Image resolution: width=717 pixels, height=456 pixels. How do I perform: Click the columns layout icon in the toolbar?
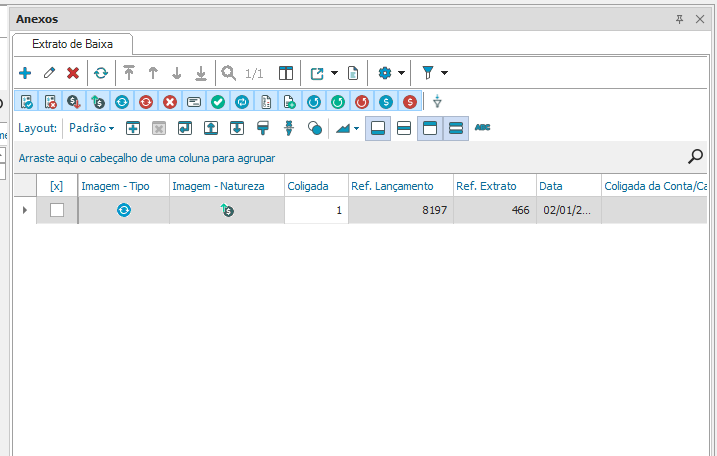point(286,73)
